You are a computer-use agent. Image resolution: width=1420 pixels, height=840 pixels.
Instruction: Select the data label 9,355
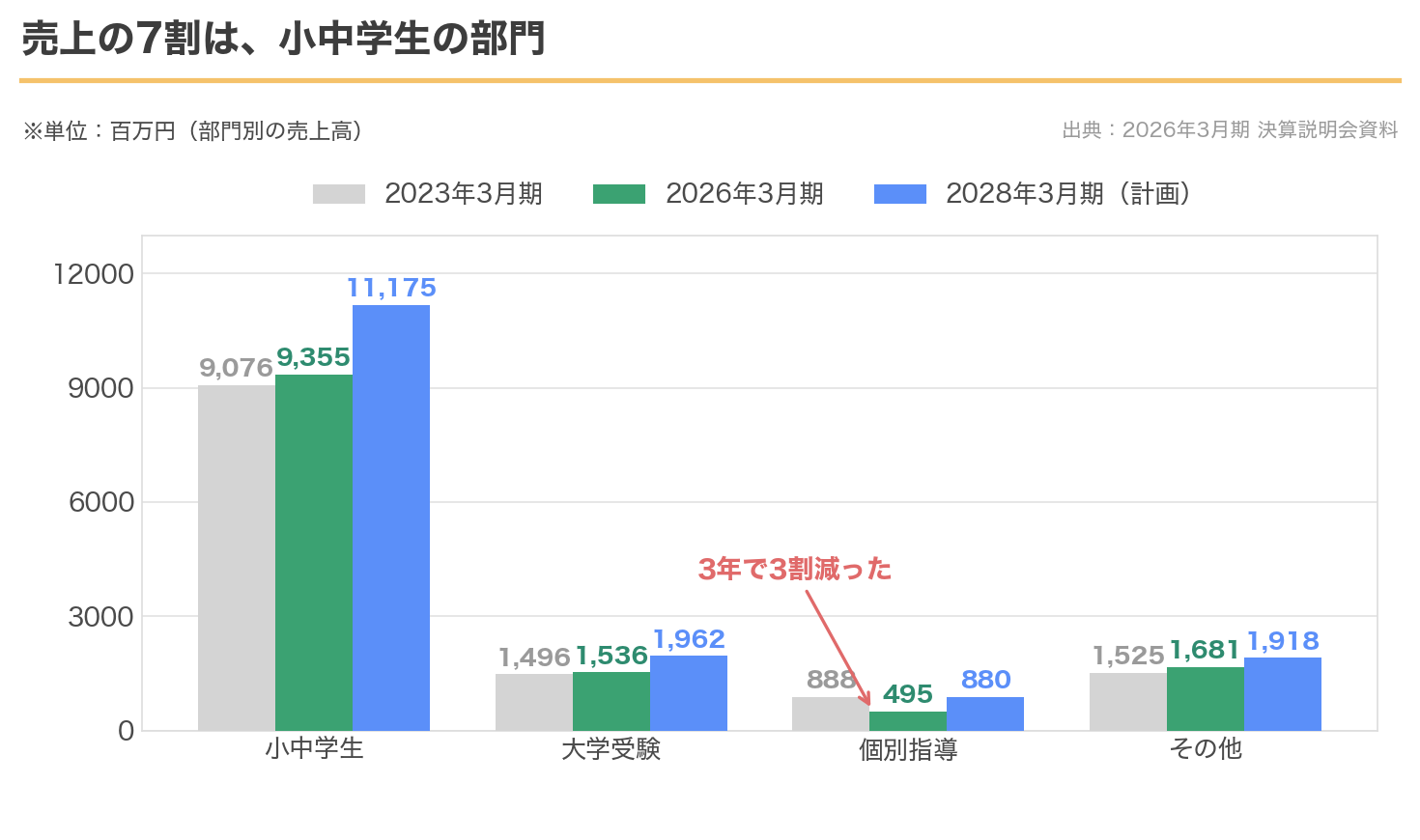pyautogui.click(x=313, y=357)
